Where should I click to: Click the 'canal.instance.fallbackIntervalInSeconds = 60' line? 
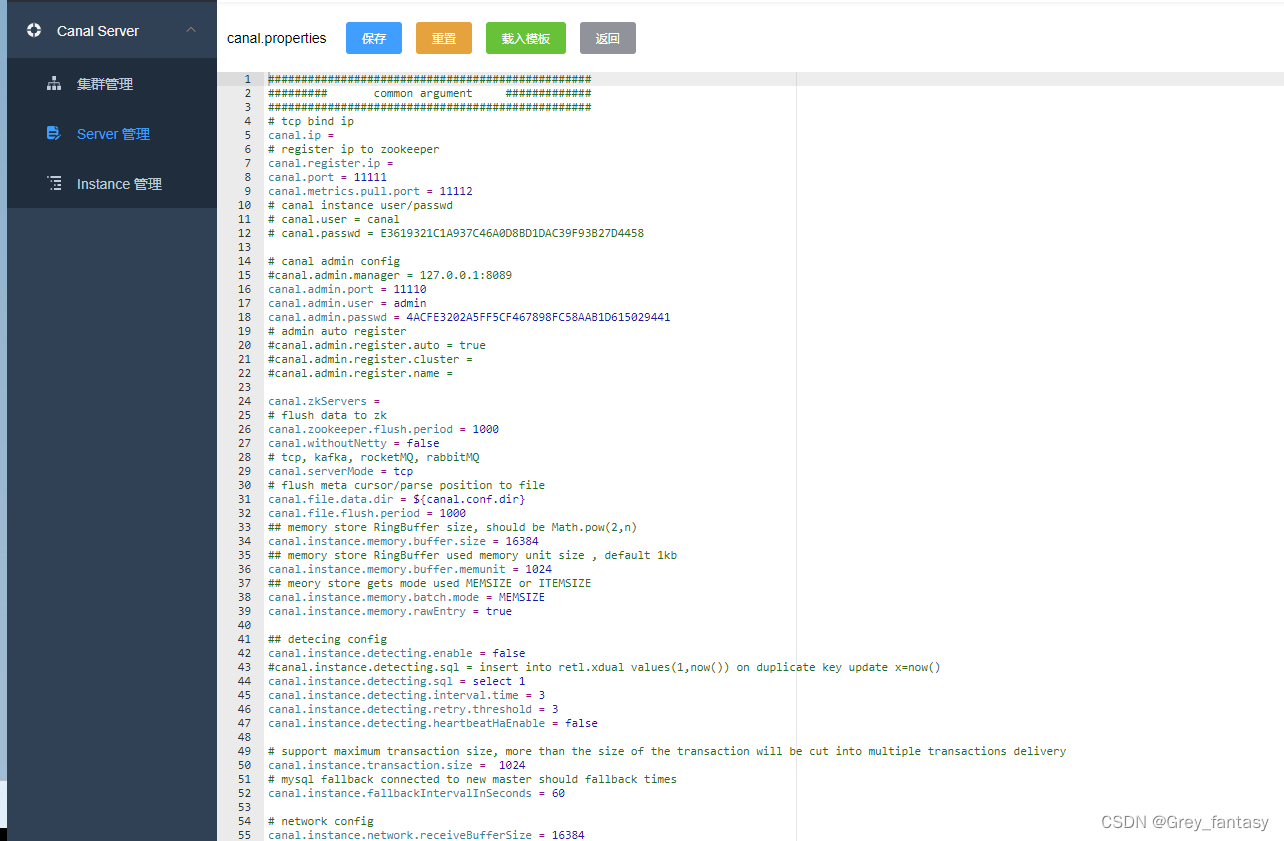(x=417, y=793)
